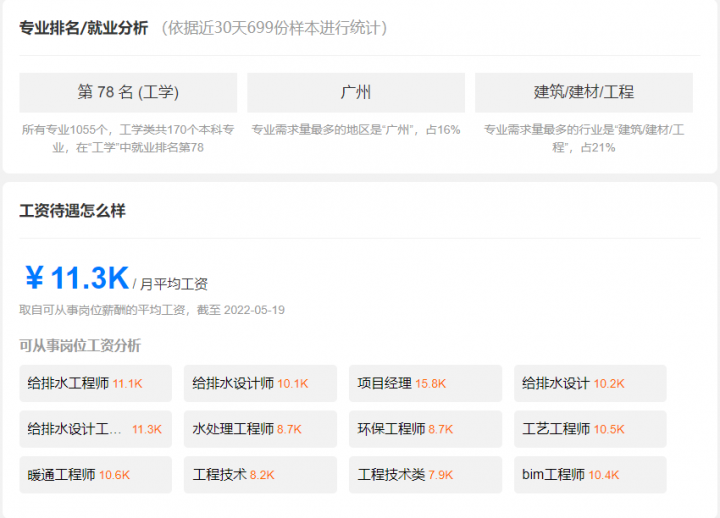Click the 专业排名/就业分析 heading

(x=84, y=28)
